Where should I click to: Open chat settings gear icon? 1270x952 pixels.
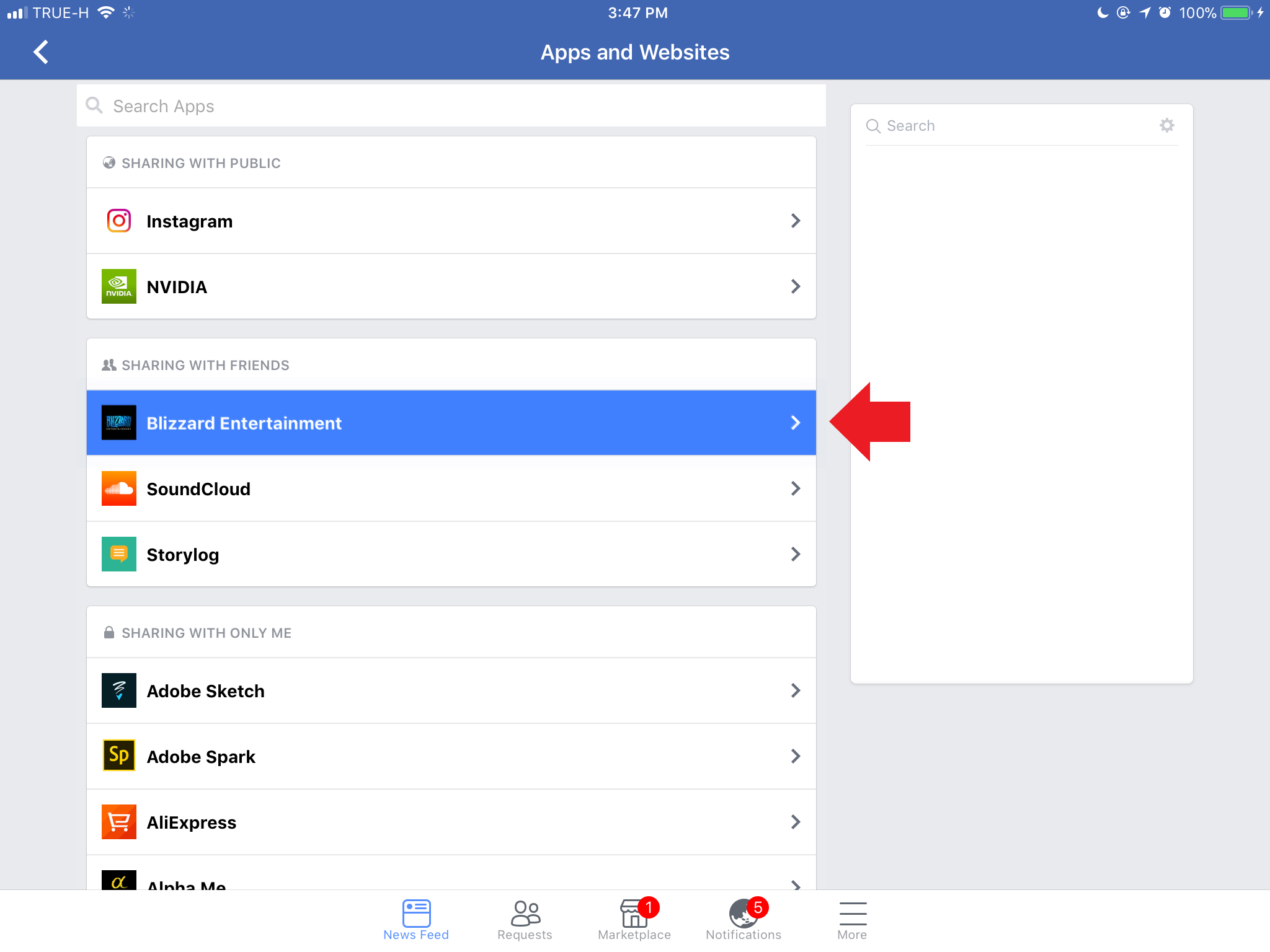coord(1166,126)
